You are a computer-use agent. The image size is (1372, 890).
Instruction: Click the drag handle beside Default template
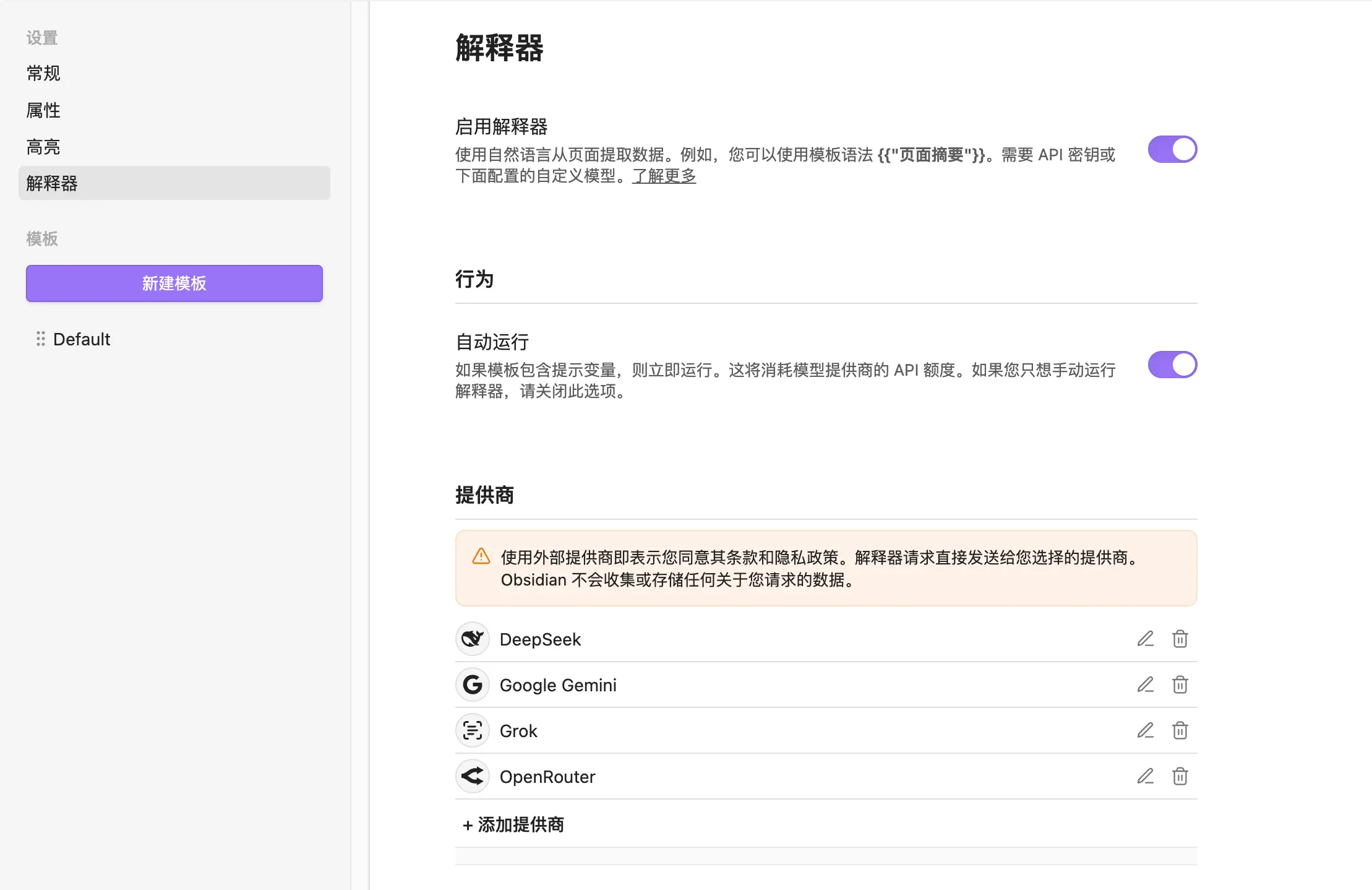[40, 339]
